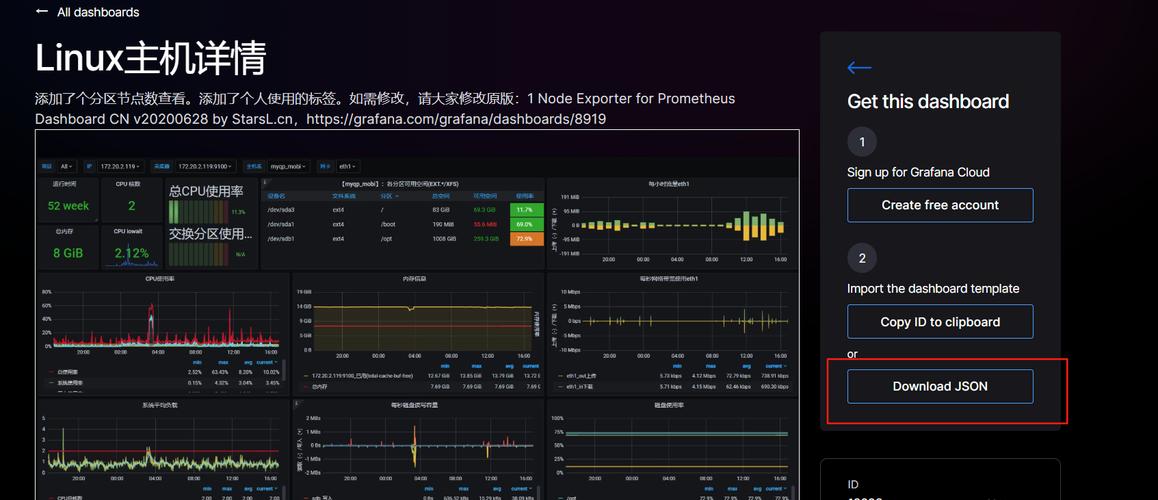1158x500 pixels.
Task: Click the Download JSON button
Action: pyautogui.click(x=940, y=386)
